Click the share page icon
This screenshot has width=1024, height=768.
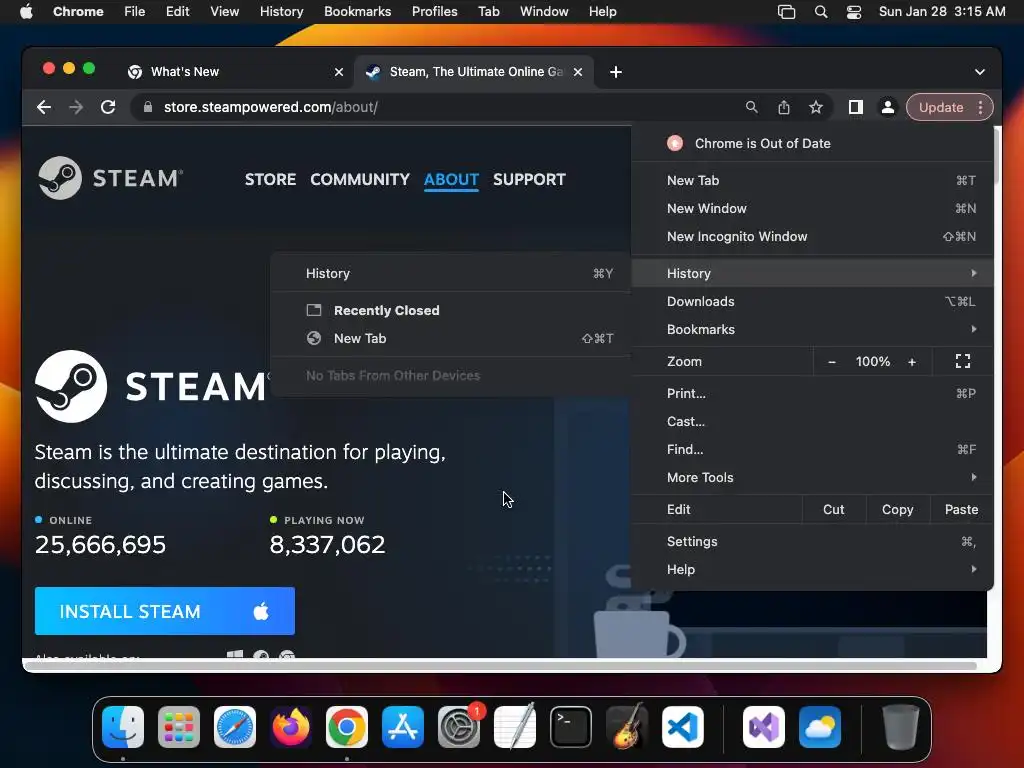[x=784, y=107]
